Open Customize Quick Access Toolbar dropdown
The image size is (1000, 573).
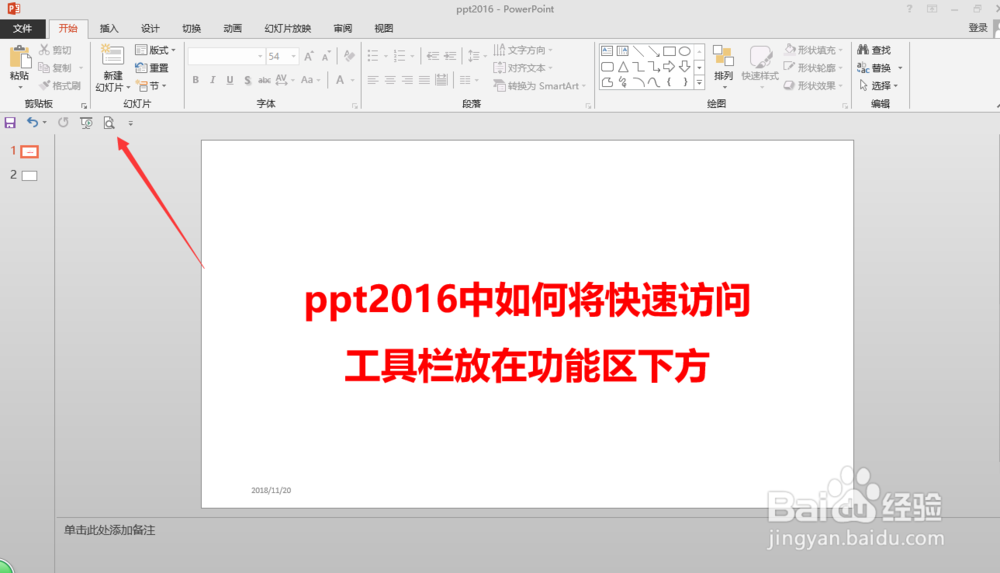pos(131,123)
